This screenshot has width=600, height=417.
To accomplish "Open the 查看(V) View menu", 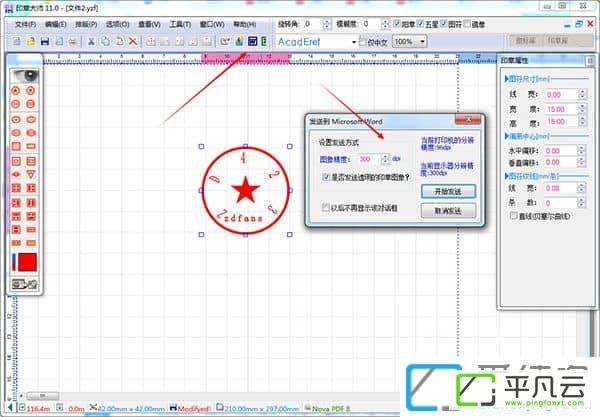I will coord(149,24).
